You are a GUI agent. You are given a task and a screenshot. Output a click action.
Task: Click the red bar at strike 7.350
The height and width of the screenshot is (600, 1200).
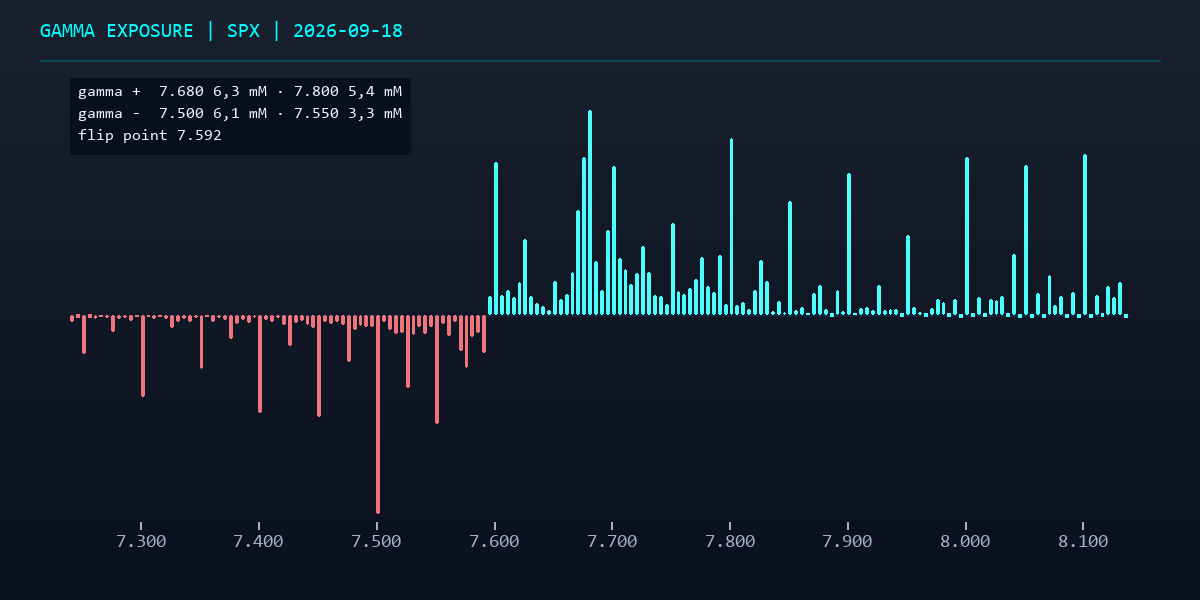coord(202,342)
